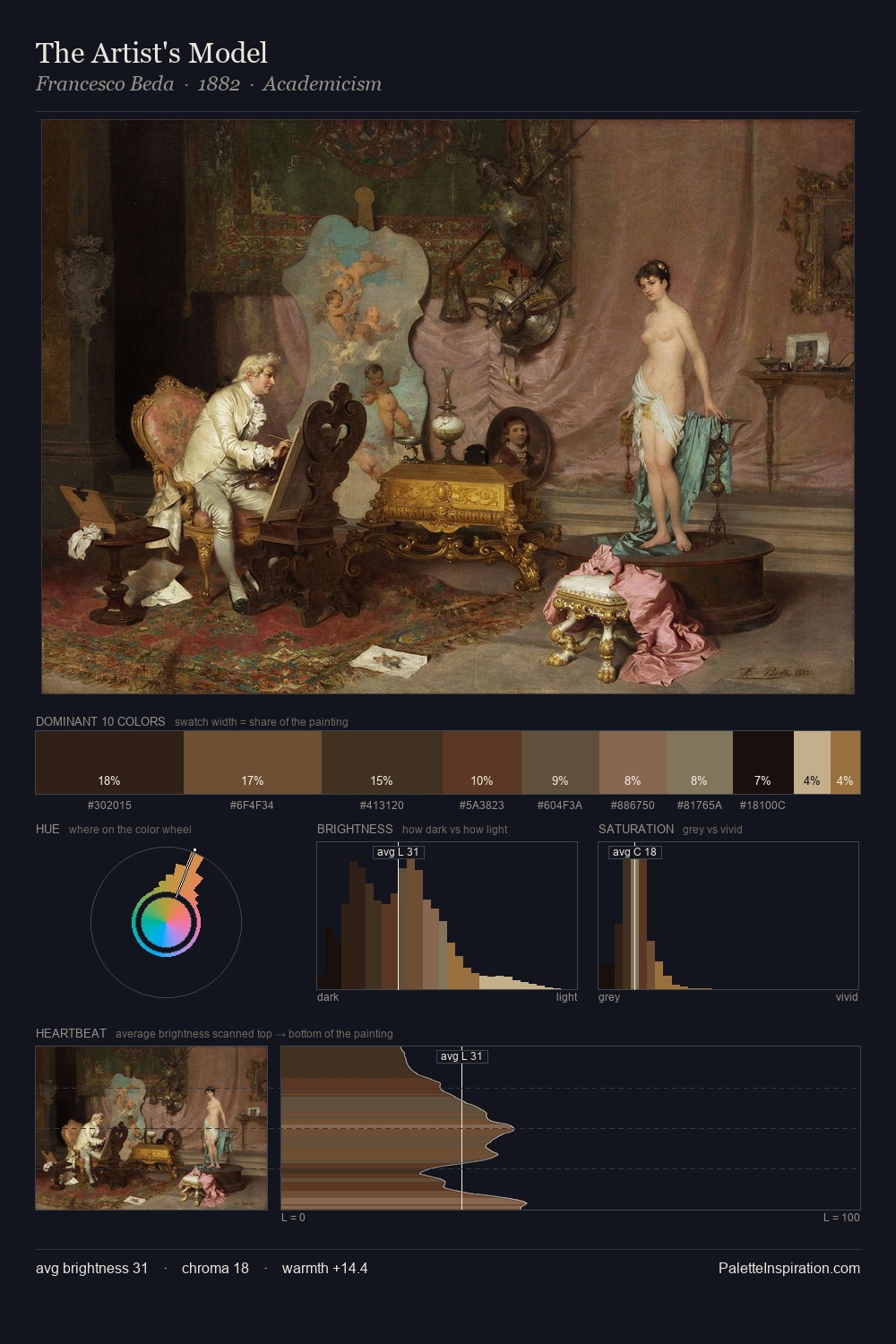Click the 'HUE' section heading
This screenshot has width=896, height=1344.
[x=47, y=829]
